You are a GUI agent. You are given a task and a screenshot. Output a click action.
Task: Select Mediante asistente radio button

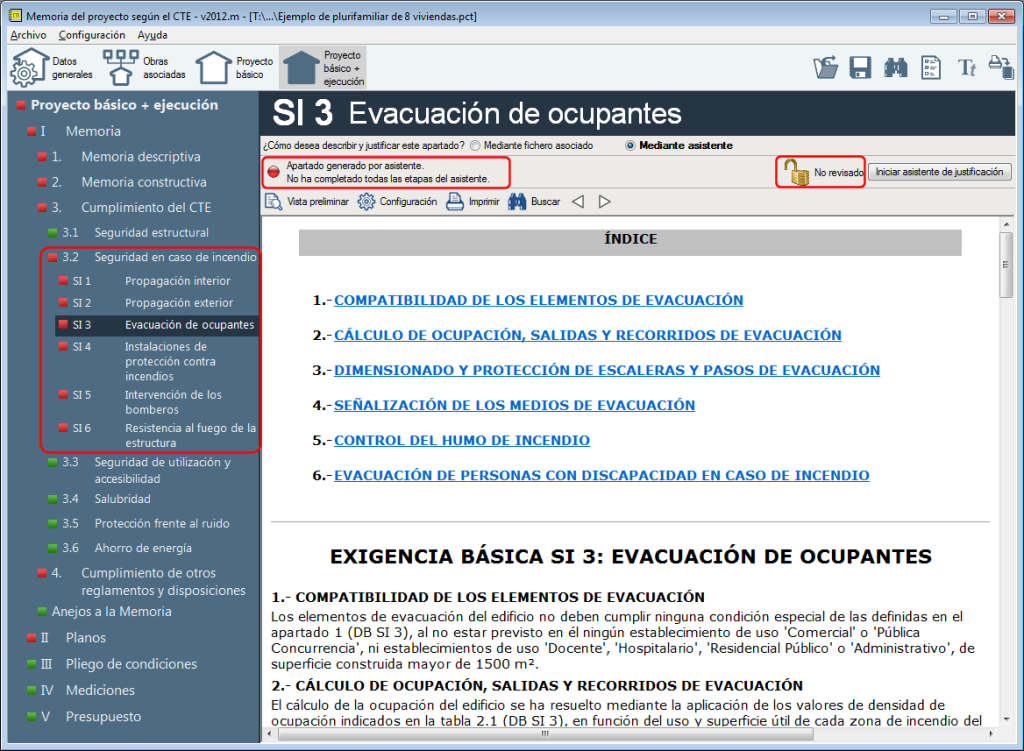(630, 146)
